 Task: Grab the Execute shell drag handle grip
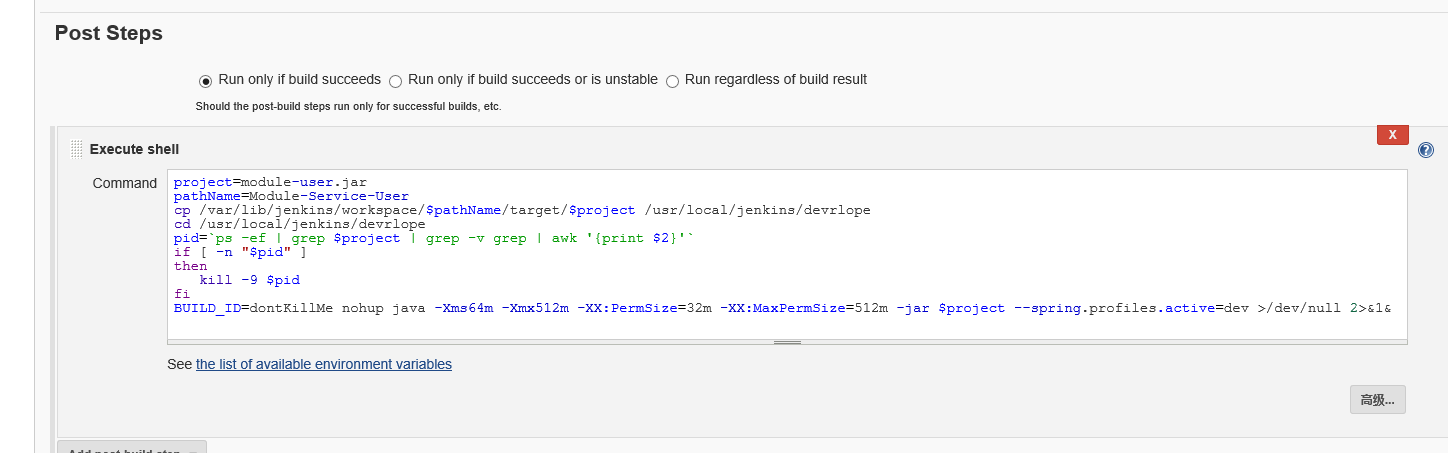tap(76, 149)
